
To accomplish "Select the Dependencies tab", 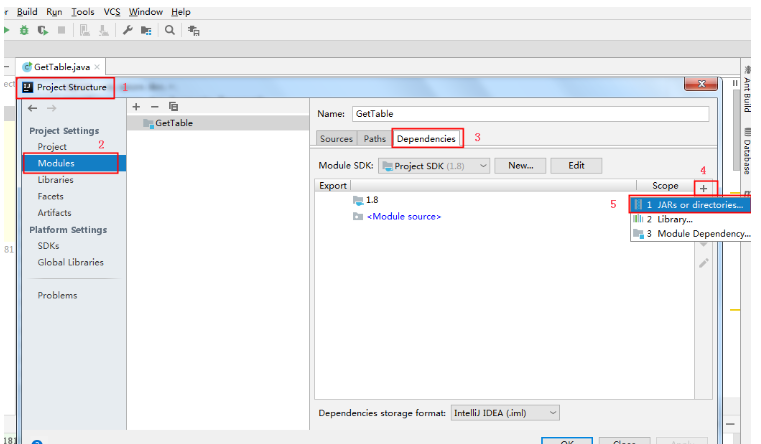I will click(426, 139).
